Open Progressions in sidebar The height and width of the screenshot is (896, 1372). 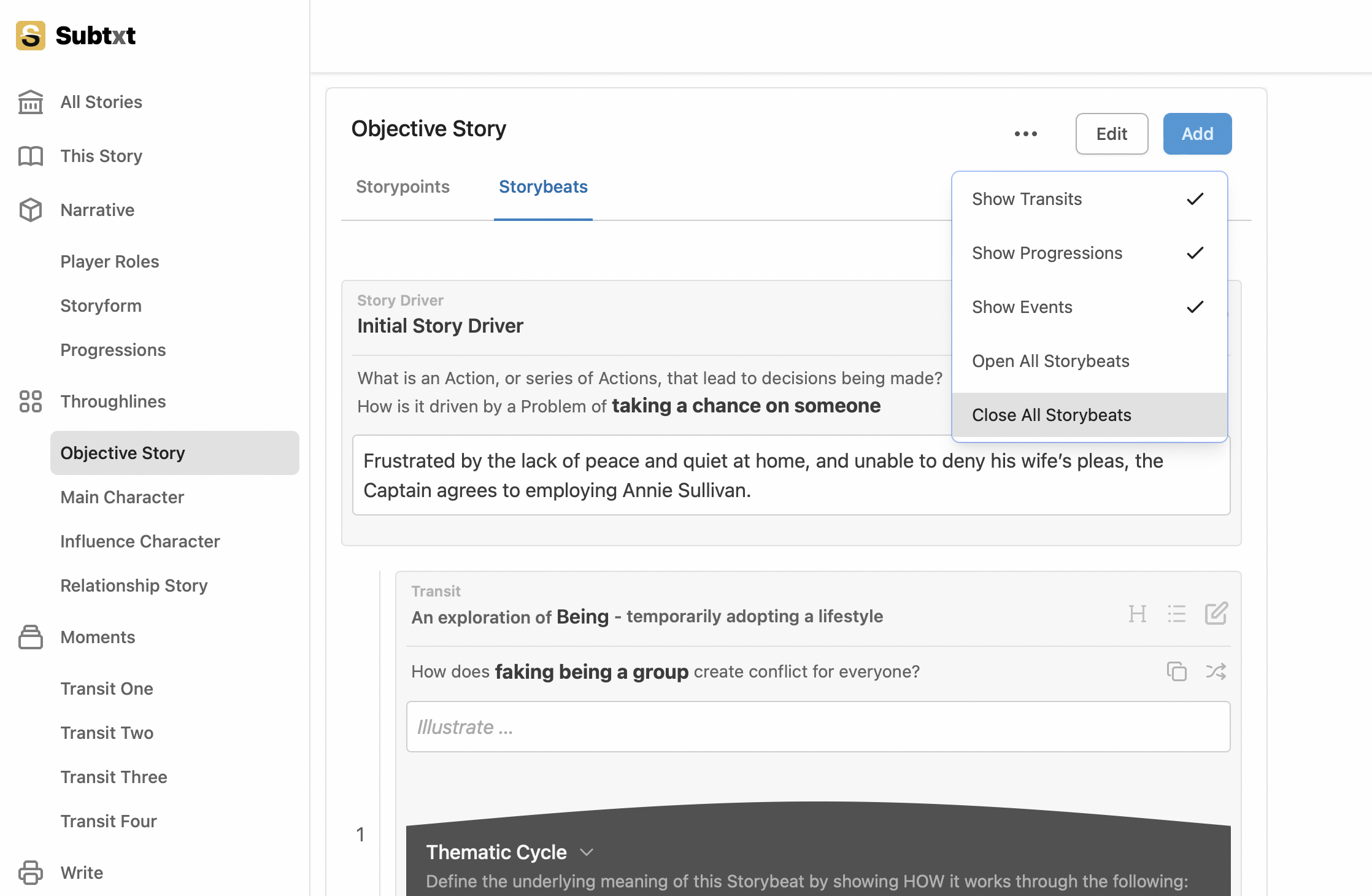pyautogui.click(x=113, y=350)
